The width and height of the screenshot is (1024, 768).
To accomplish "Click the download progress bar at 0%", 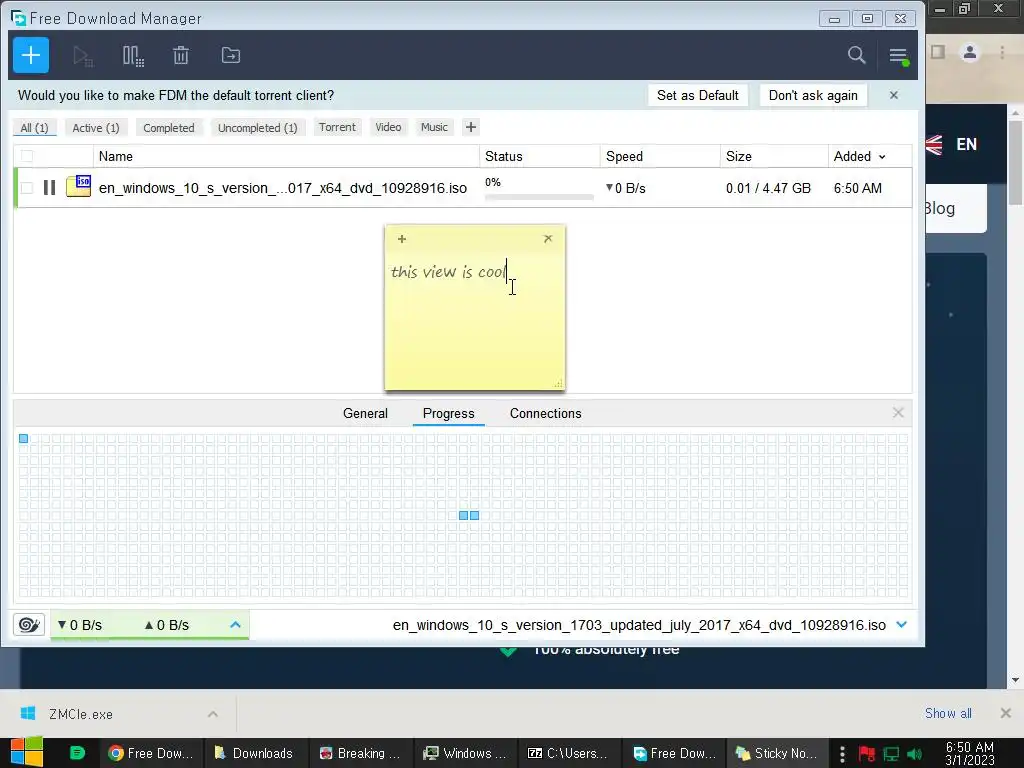I will click(539, 196).
